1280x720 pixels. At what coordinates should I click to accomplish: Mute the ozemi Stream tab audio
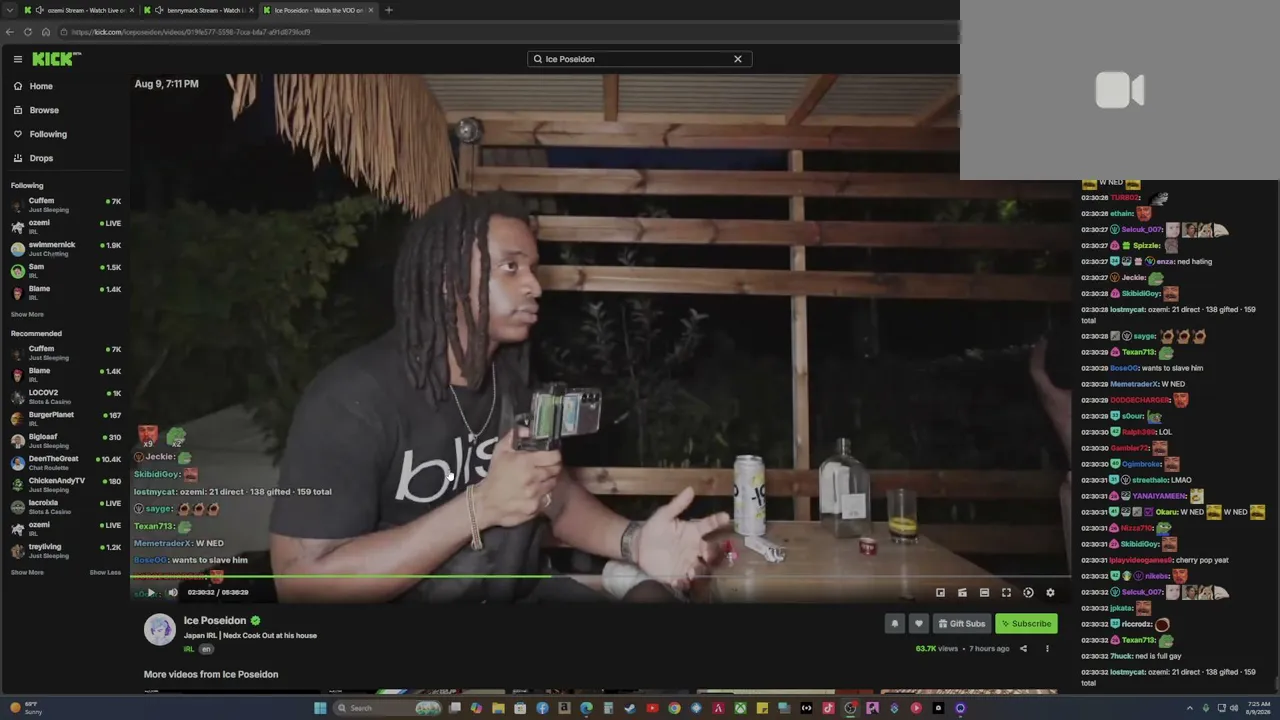[x=40, y=10]
